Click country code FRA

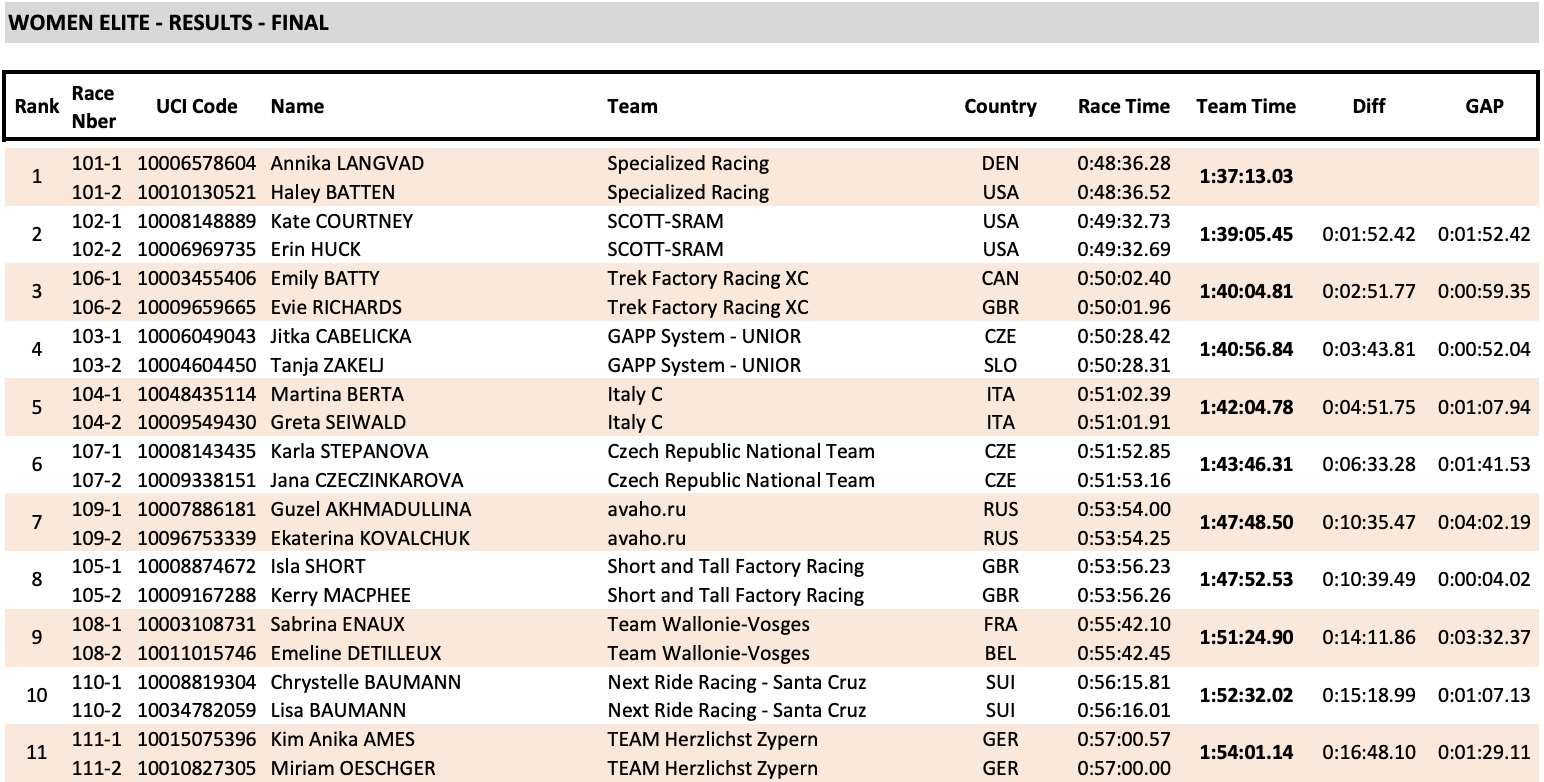(1000, 624)
